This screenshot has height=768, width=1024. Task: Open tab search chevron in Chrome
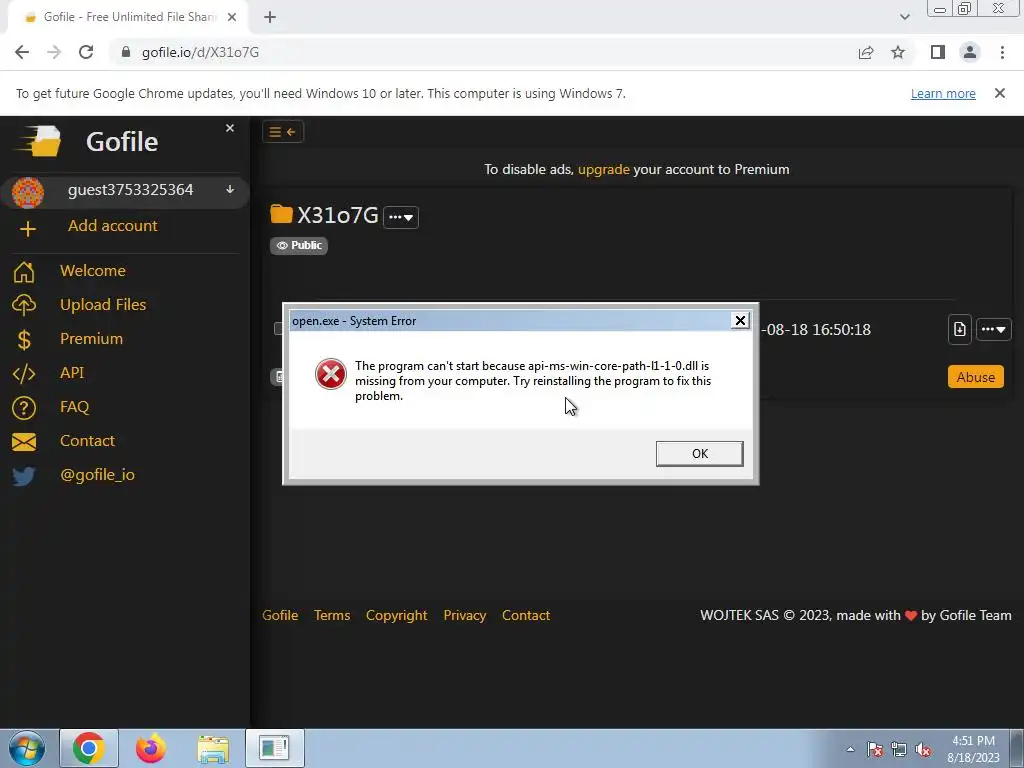(x=904, y=17)
